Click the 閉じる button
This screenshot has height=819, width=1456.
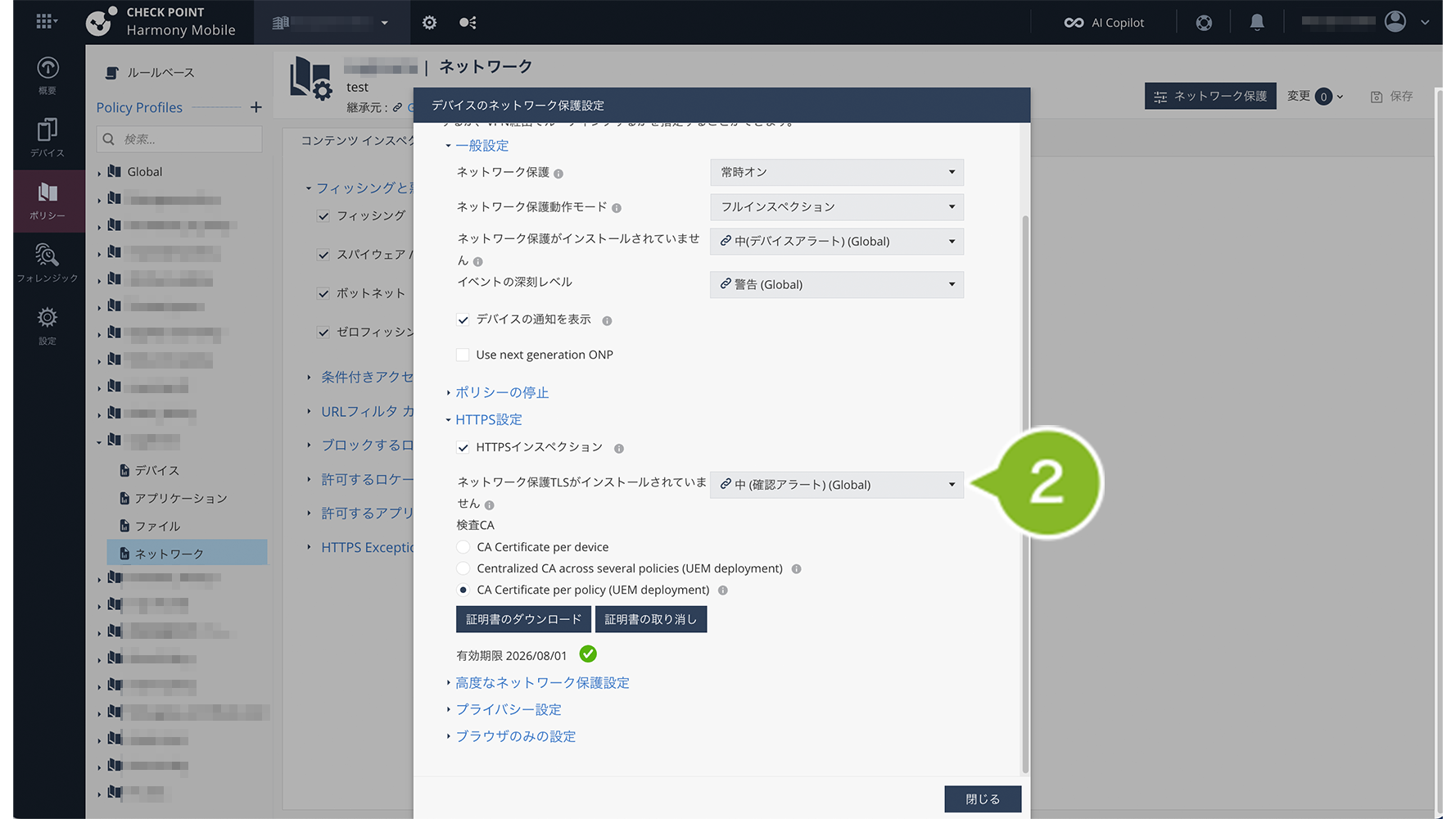pos(982,799)
